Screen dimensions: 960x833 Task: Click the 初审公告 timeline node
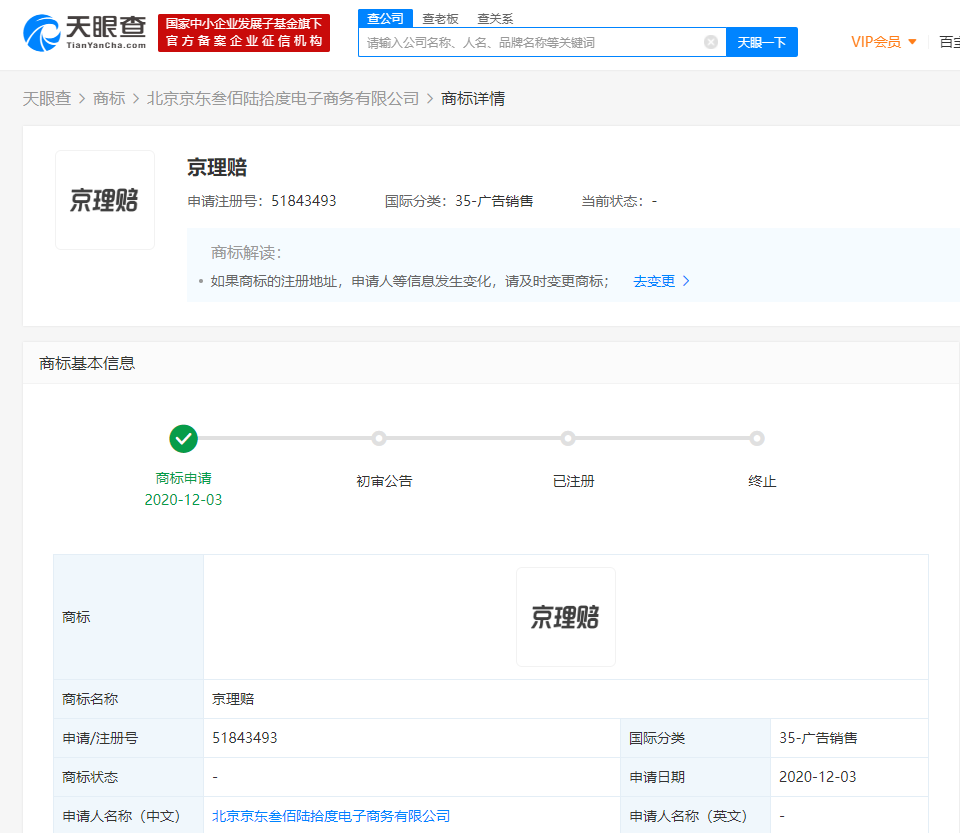379,439
